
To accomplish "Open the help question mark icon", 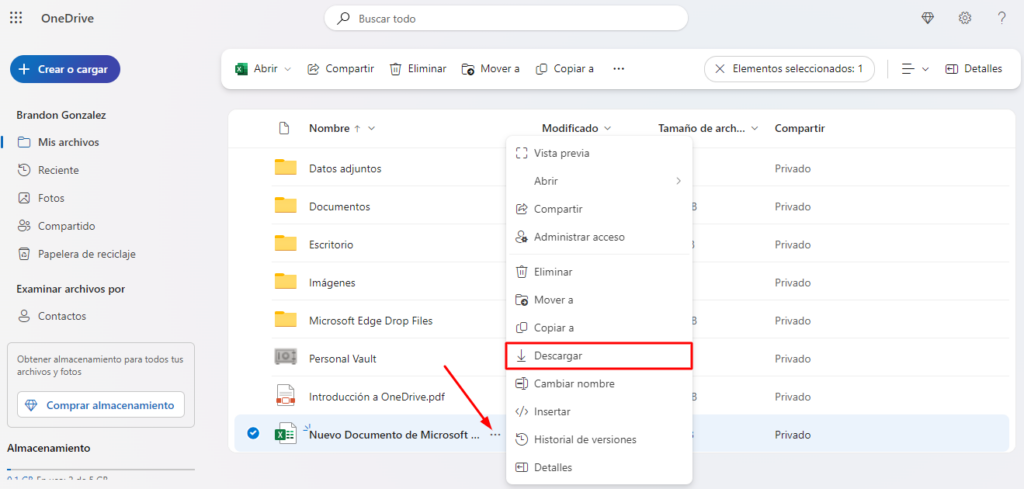I will tap(1001, 18).
